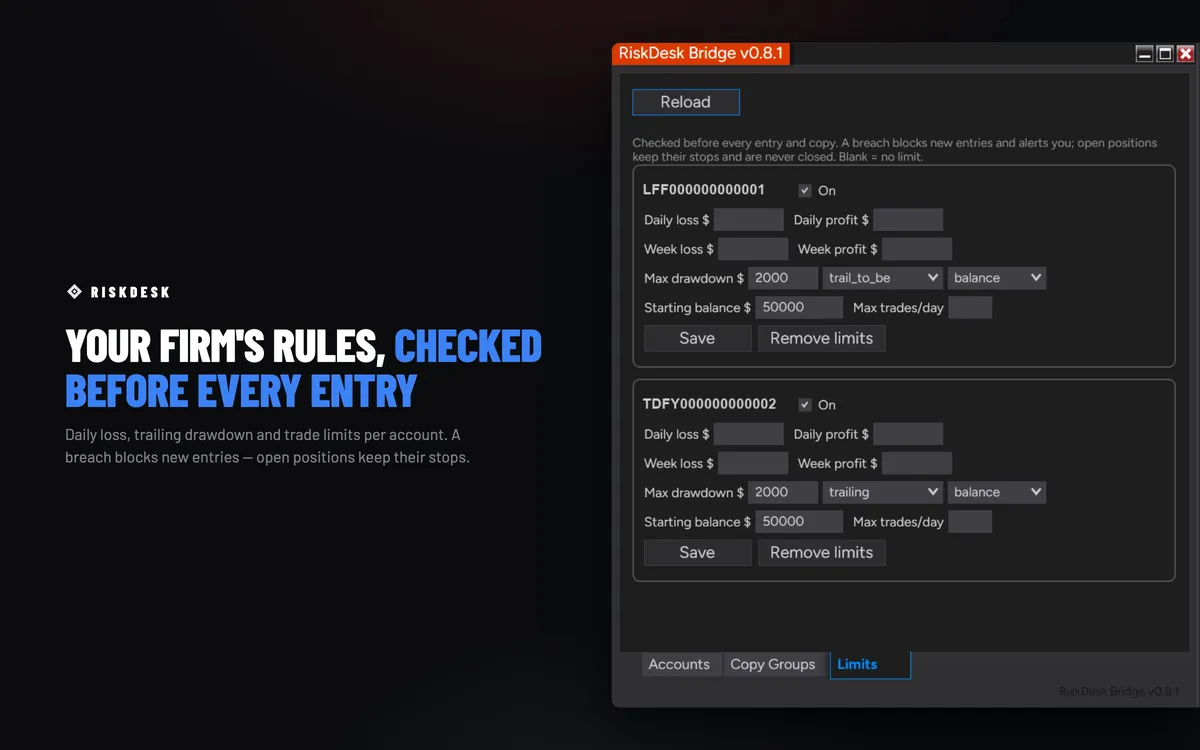
Task: Click the Max drawdown field of LFF000000000001
Action: (x=784, y=278)
